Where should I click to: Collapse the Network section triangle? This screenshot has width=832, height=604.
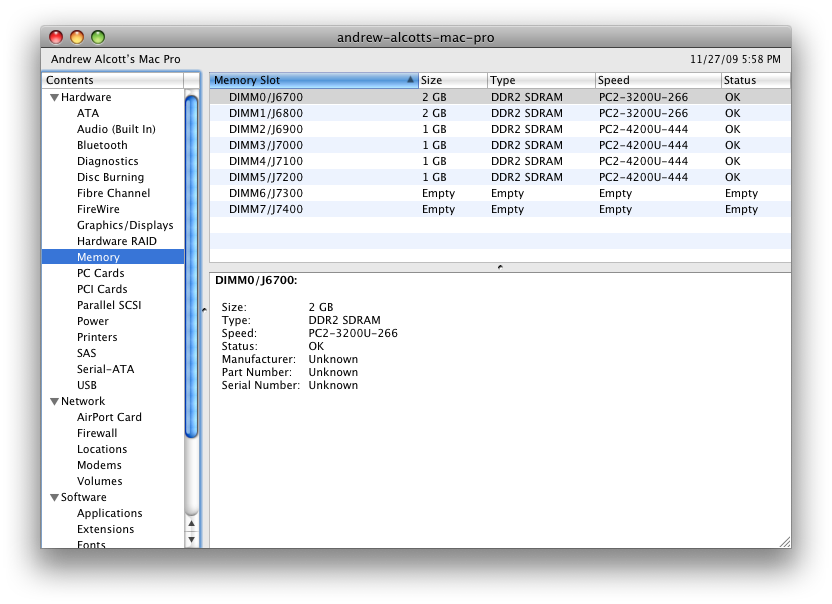point(54,402)
